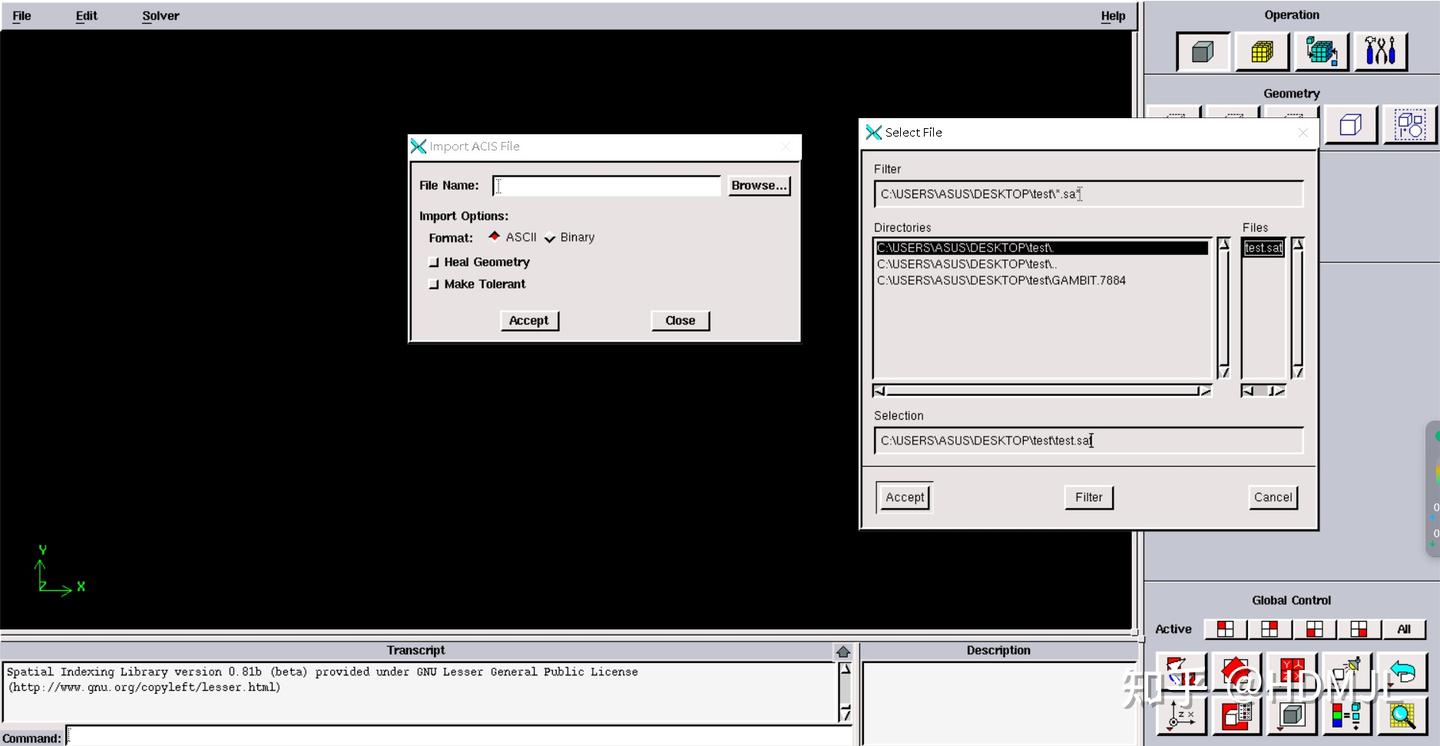The image size is (1440, 746).
Task: Select the Group geometry shapes button
Action: click(x=1410, y=125)
